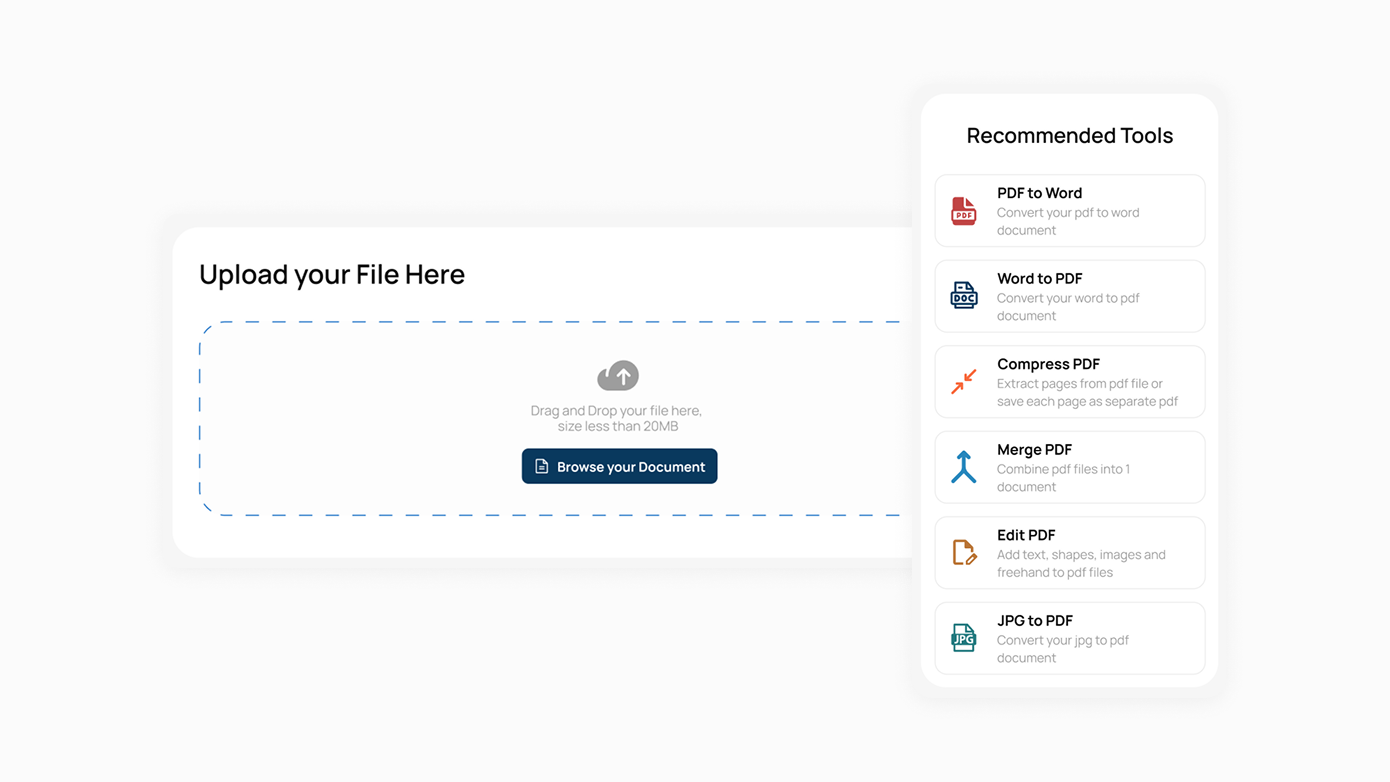1390x782 pixels.
Task: Click the Edit PDF pencil-page icon
Action: pyautogui.click(x=963, y=553)
